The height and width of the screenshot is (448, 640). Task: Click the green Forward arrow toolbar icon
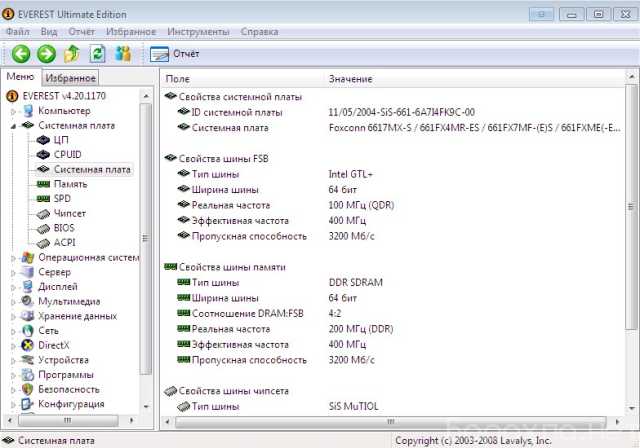pos(46,54)
